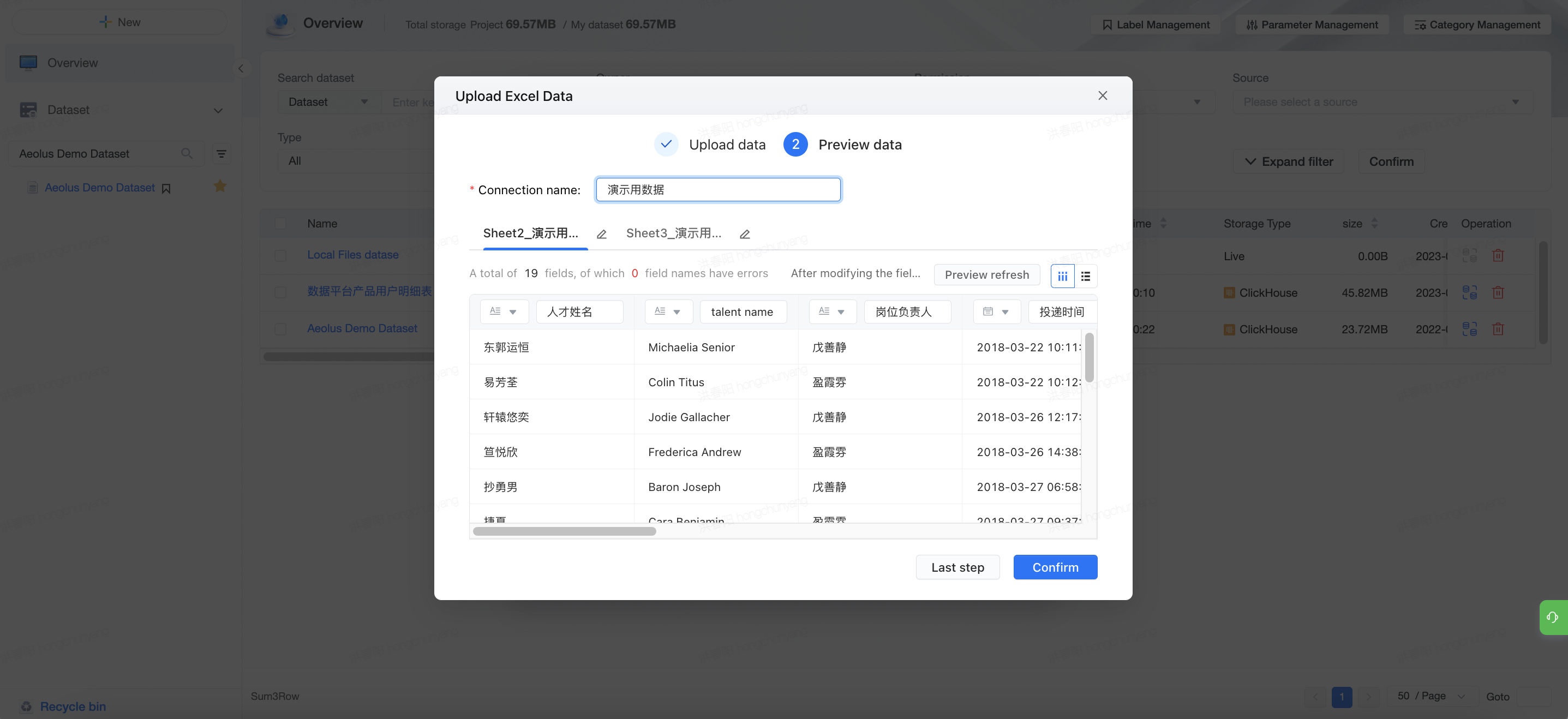Click the sort arrows on the time column
The image size is (1568, 719).
[x=1163, y=224]
